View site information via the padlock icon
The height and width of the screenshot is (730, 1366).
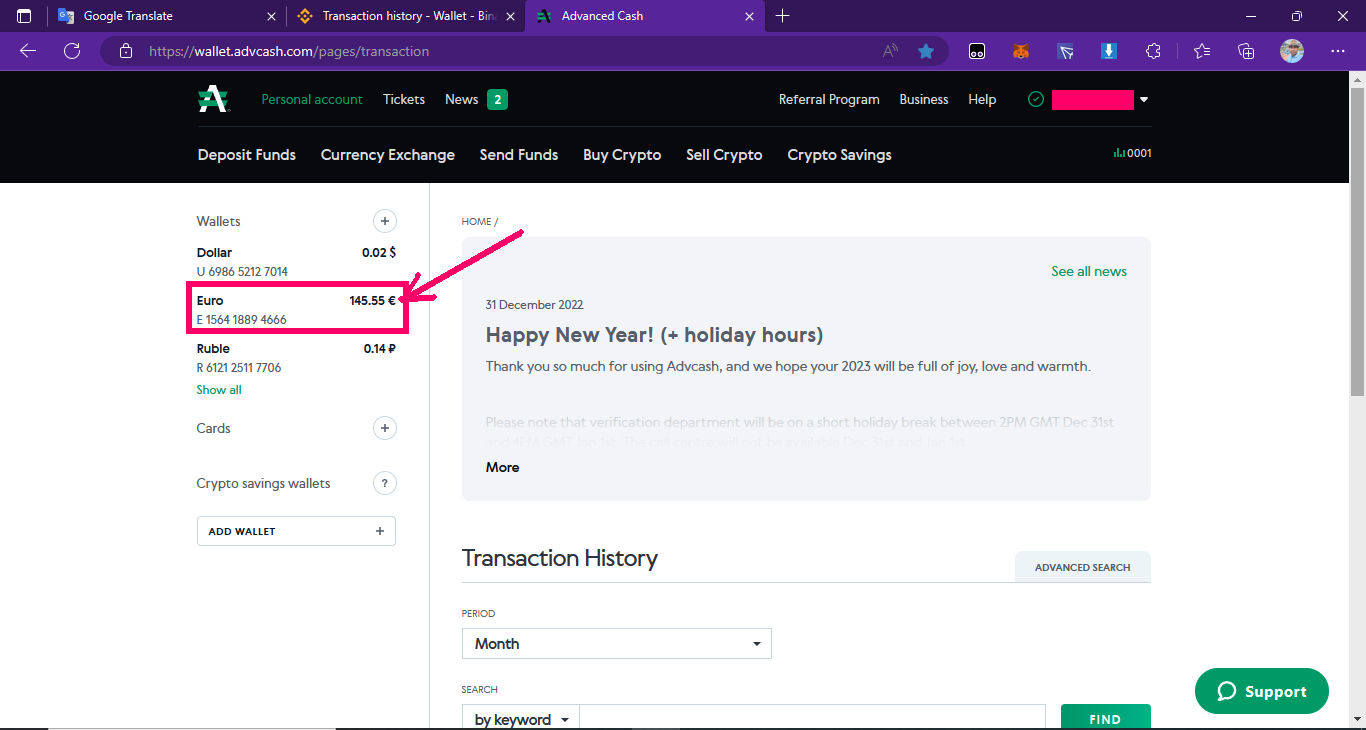(125, 51)
